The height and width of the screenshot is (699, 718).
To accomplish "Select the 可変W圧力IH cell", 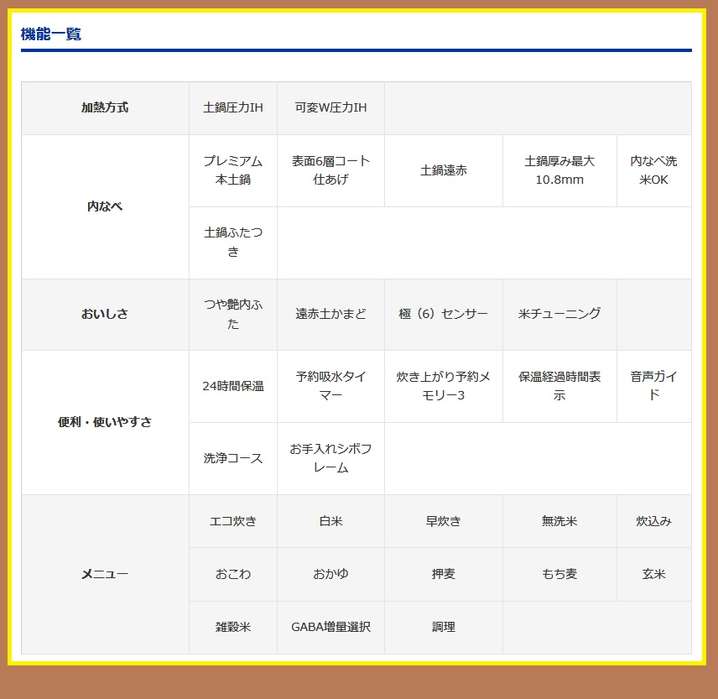I will coord(331,107).
